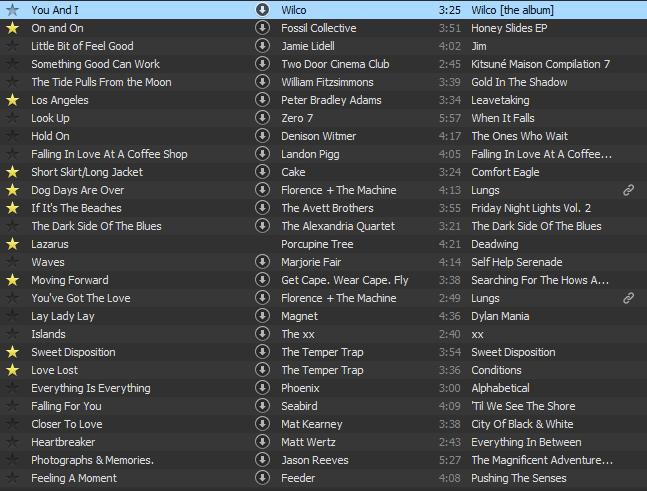
Task: Open link icon on You've Got The Love row
Action: 628,298
